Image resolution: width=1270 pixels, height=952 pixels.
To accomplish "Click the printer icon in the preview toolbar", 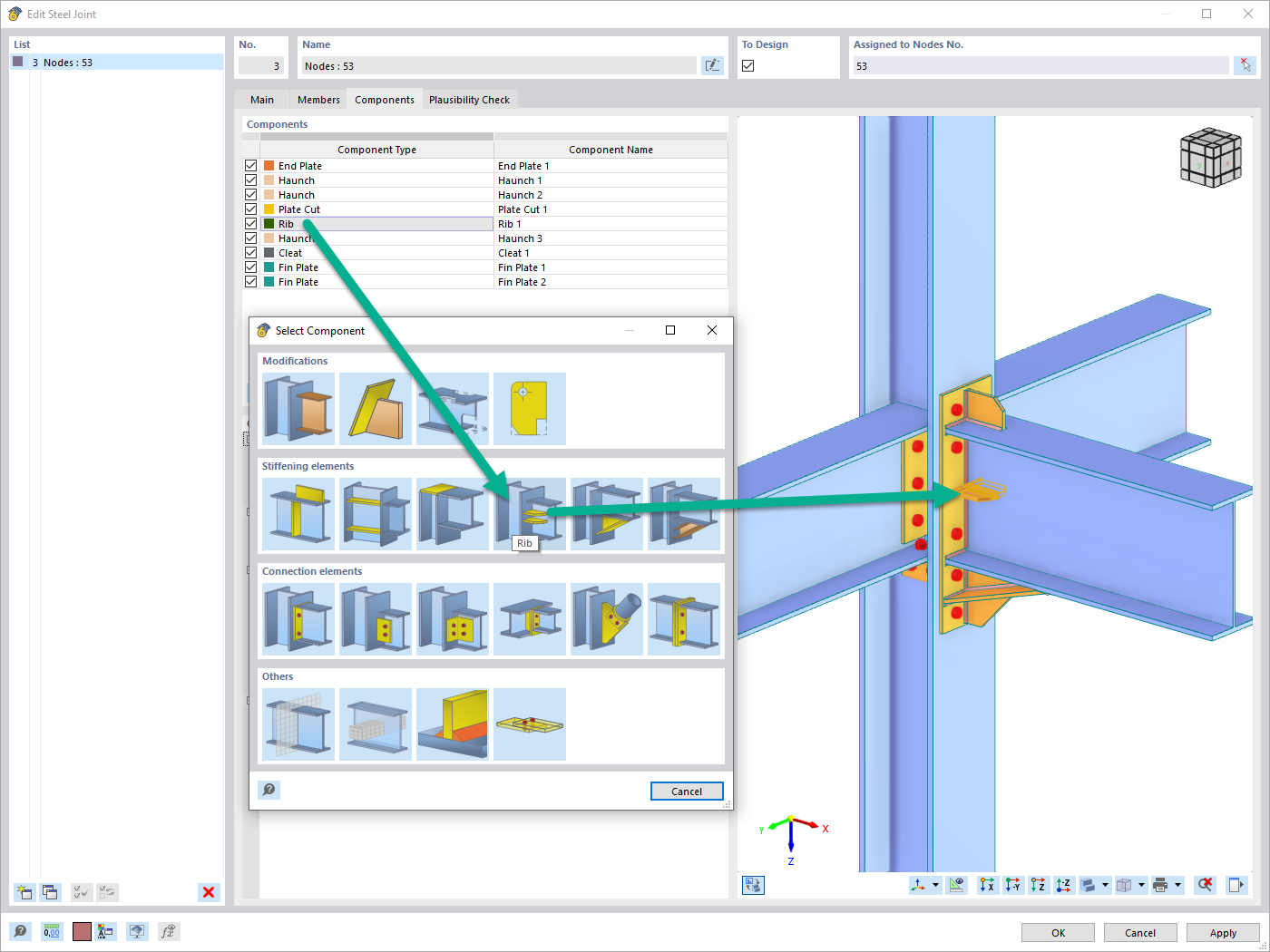I will 1160,885.
